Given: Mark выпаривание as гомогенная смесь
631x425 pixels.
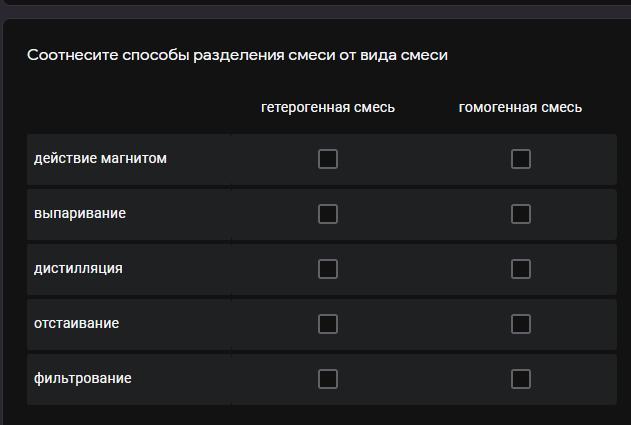Looking at the screenshot, I should [521, 214].
